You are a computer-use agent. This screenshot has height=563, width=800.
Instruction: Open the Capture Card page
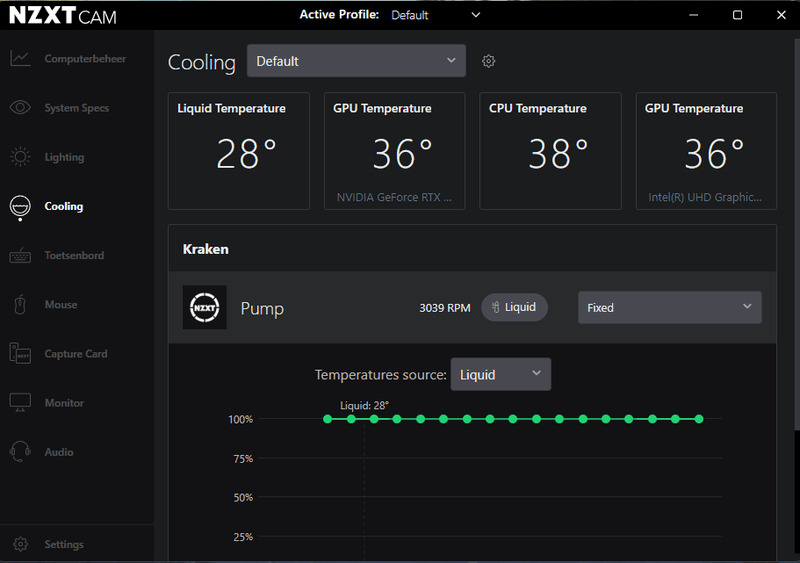[76, 354]
